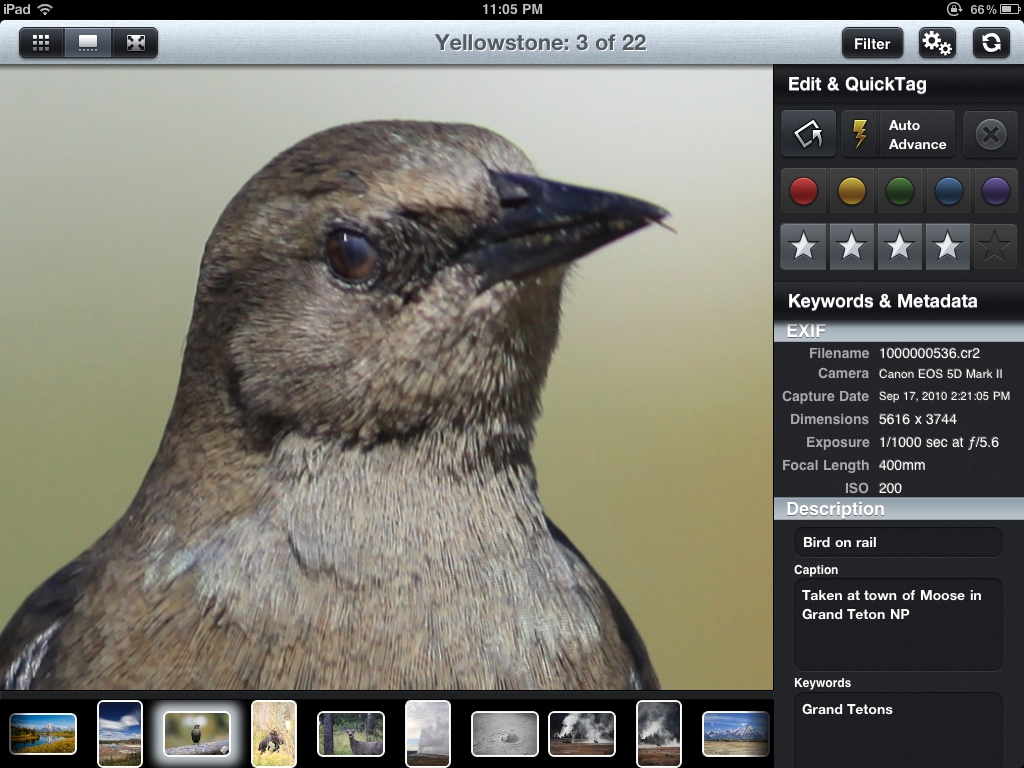Image resolution: width=1024 pixels, height=768 pixels.
Task: Clear tags with the X icon
Action: pos(990,134)
